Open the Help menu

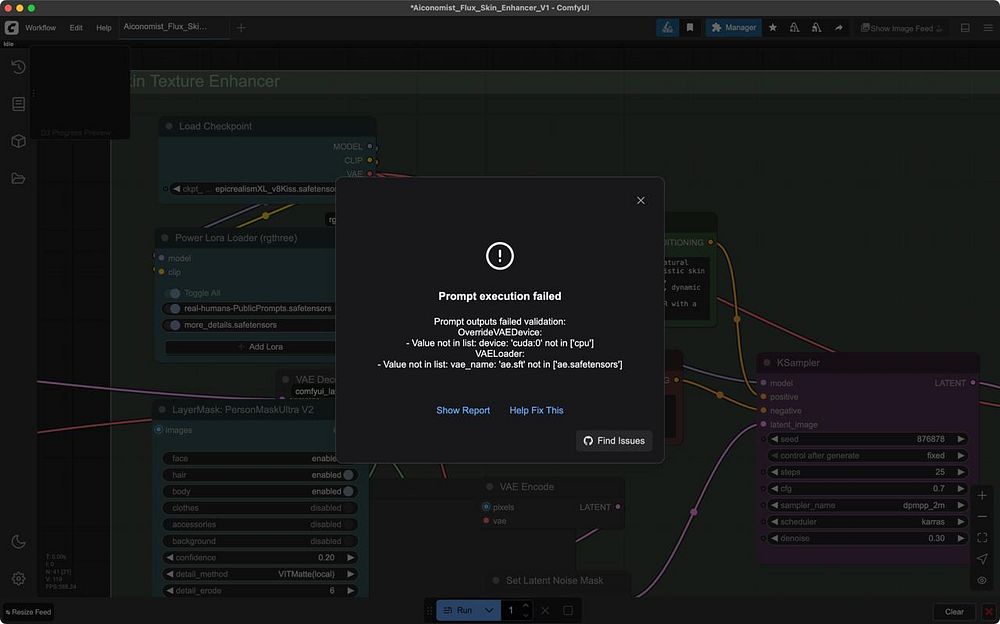pos(103,28)
